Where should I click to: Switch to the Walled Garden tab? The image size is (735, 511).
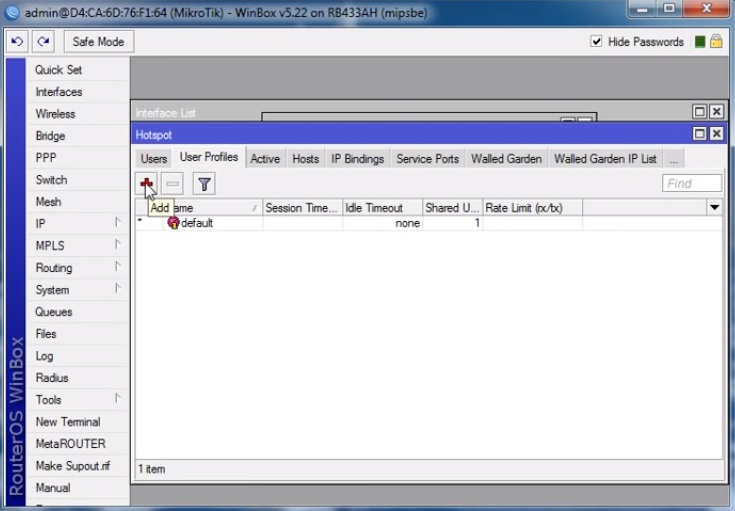tap(506, 159)
